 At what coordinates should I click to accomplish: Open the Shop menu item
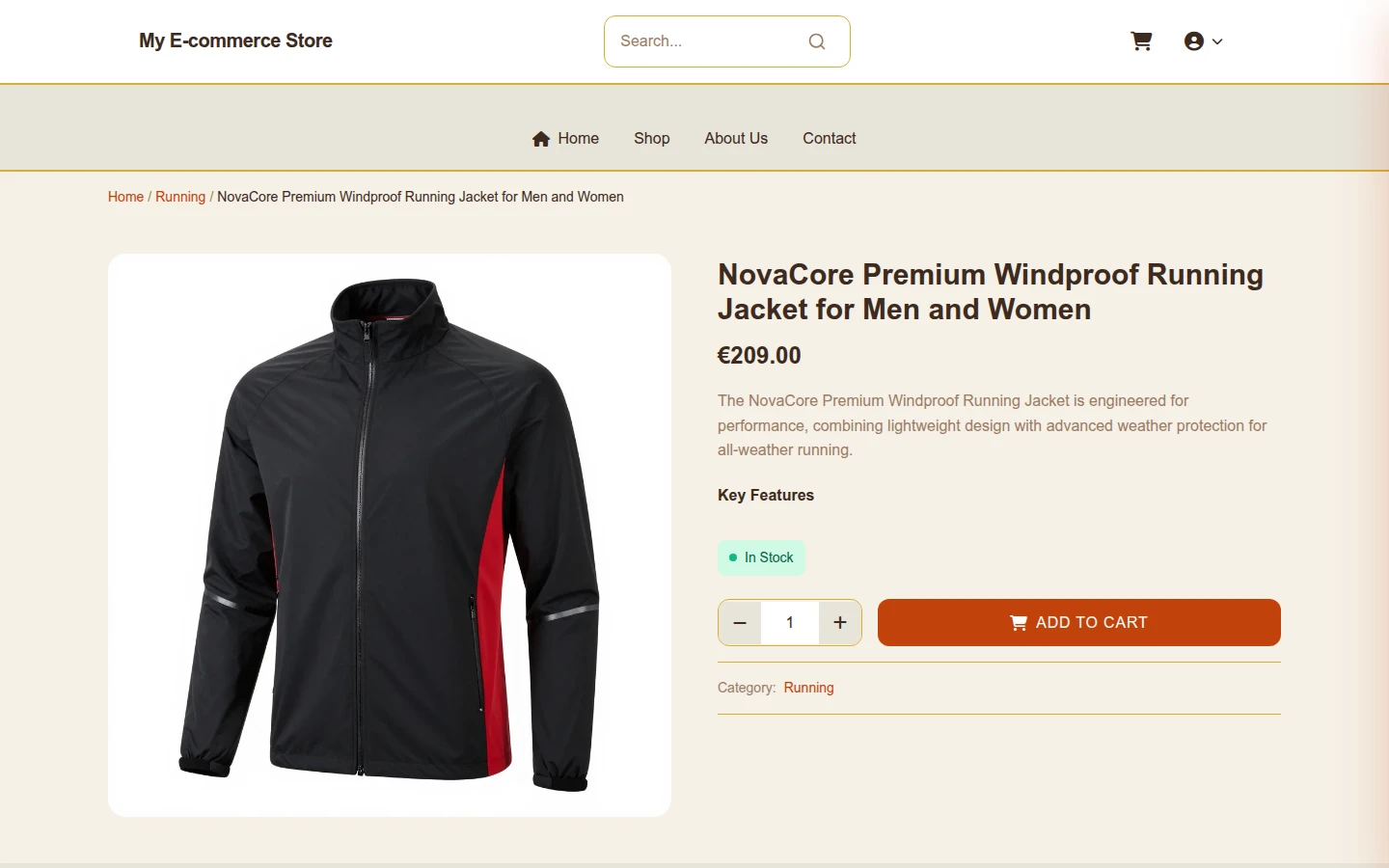coord(652,138)
